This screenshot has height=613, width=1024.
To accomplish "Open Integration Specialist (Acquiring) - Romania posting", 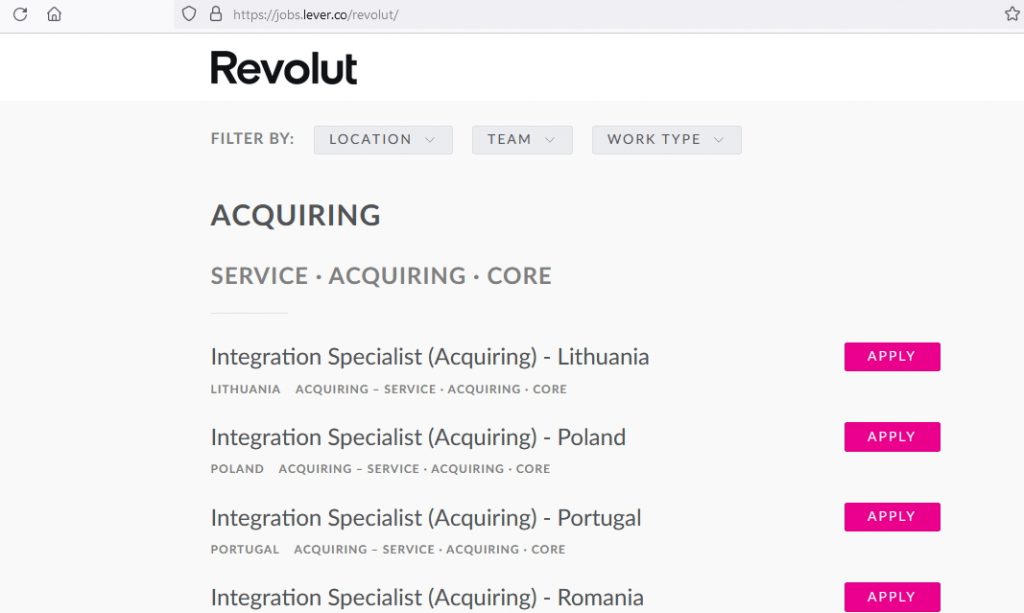I will (x=427, y=598).
